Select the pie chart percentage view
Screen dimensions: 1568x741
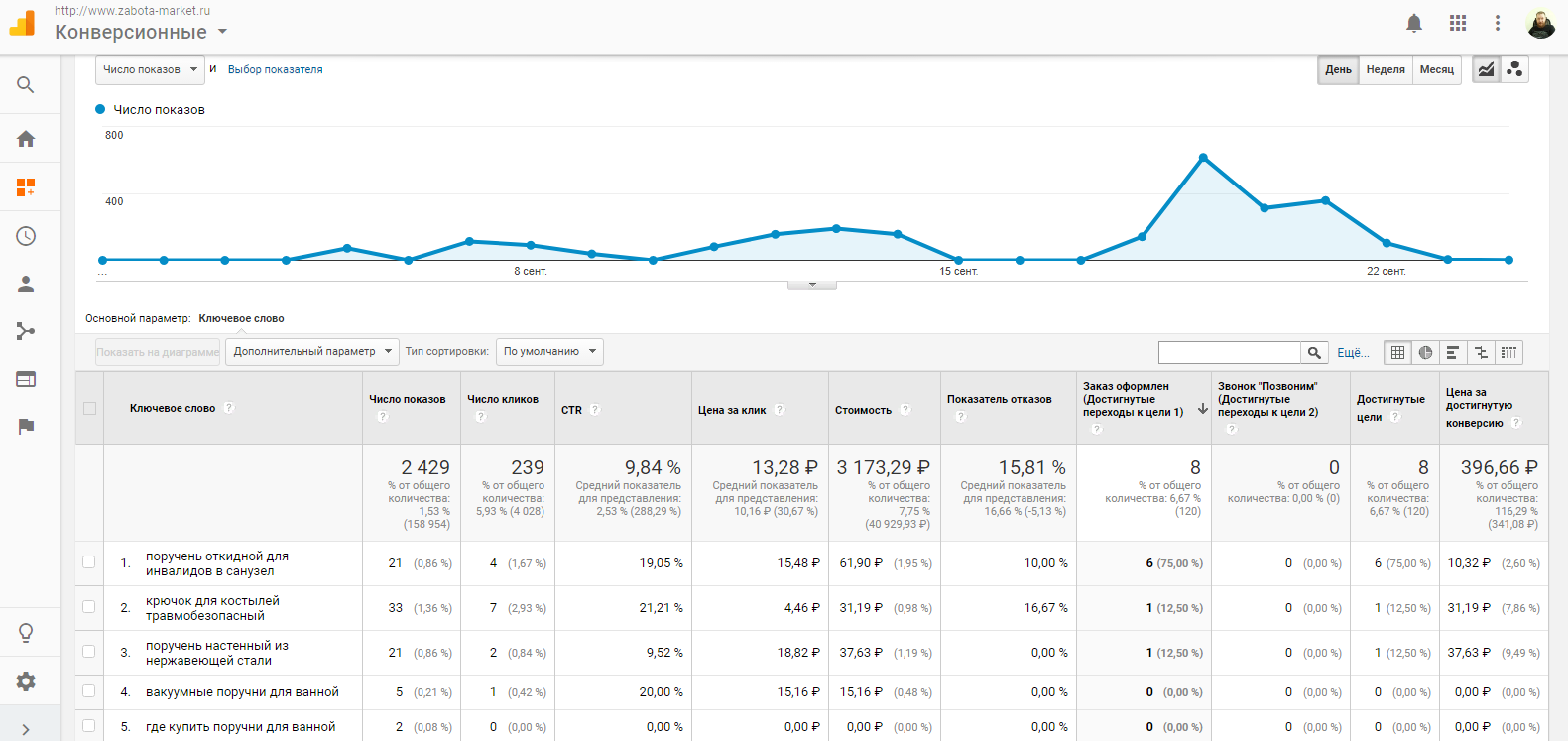click(x=1425, y=352)
